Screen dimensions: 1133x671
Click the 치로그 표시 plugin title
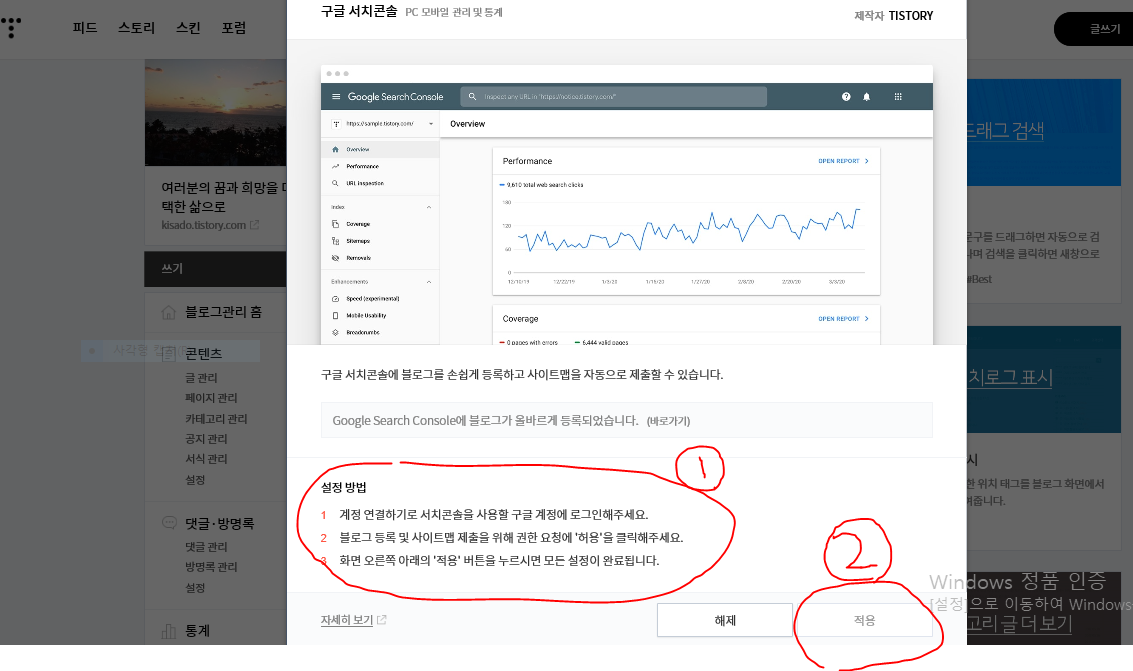[1009, 377]
